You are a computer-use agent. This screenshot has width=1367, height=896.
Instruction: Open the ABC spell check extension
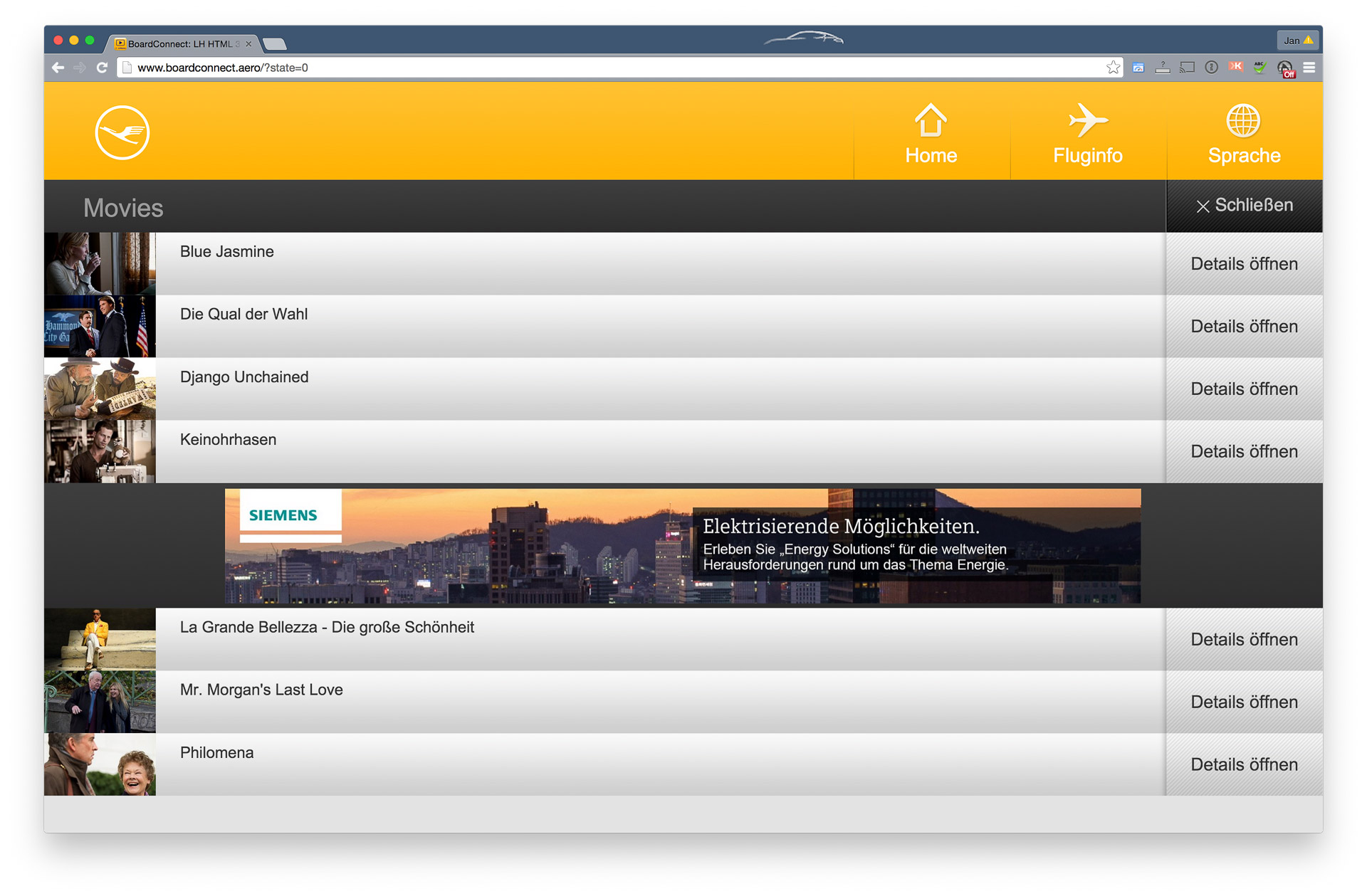click(1260, 68)
